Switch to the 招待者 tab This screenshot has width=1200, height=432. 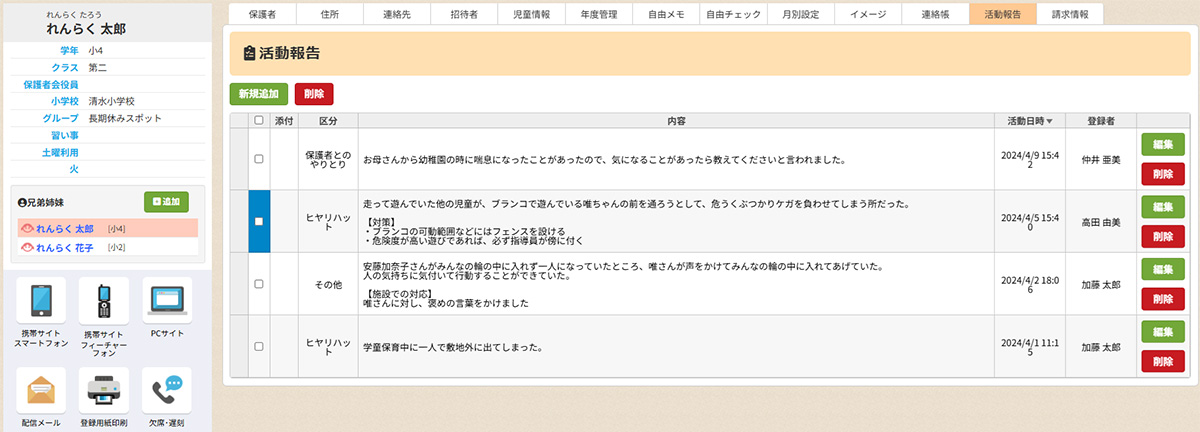tap(464, 14)
